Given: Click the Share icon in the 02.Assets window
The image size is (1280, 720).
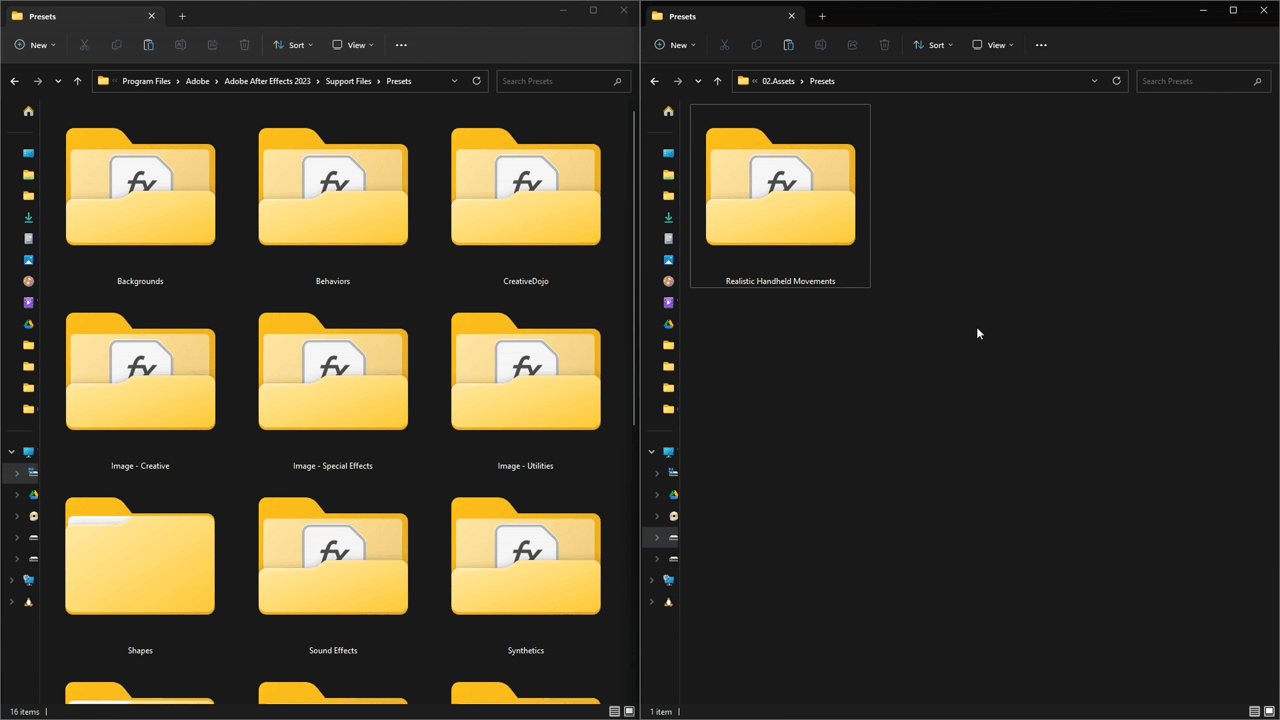Looking at the screenshot, I should (852, 45).
